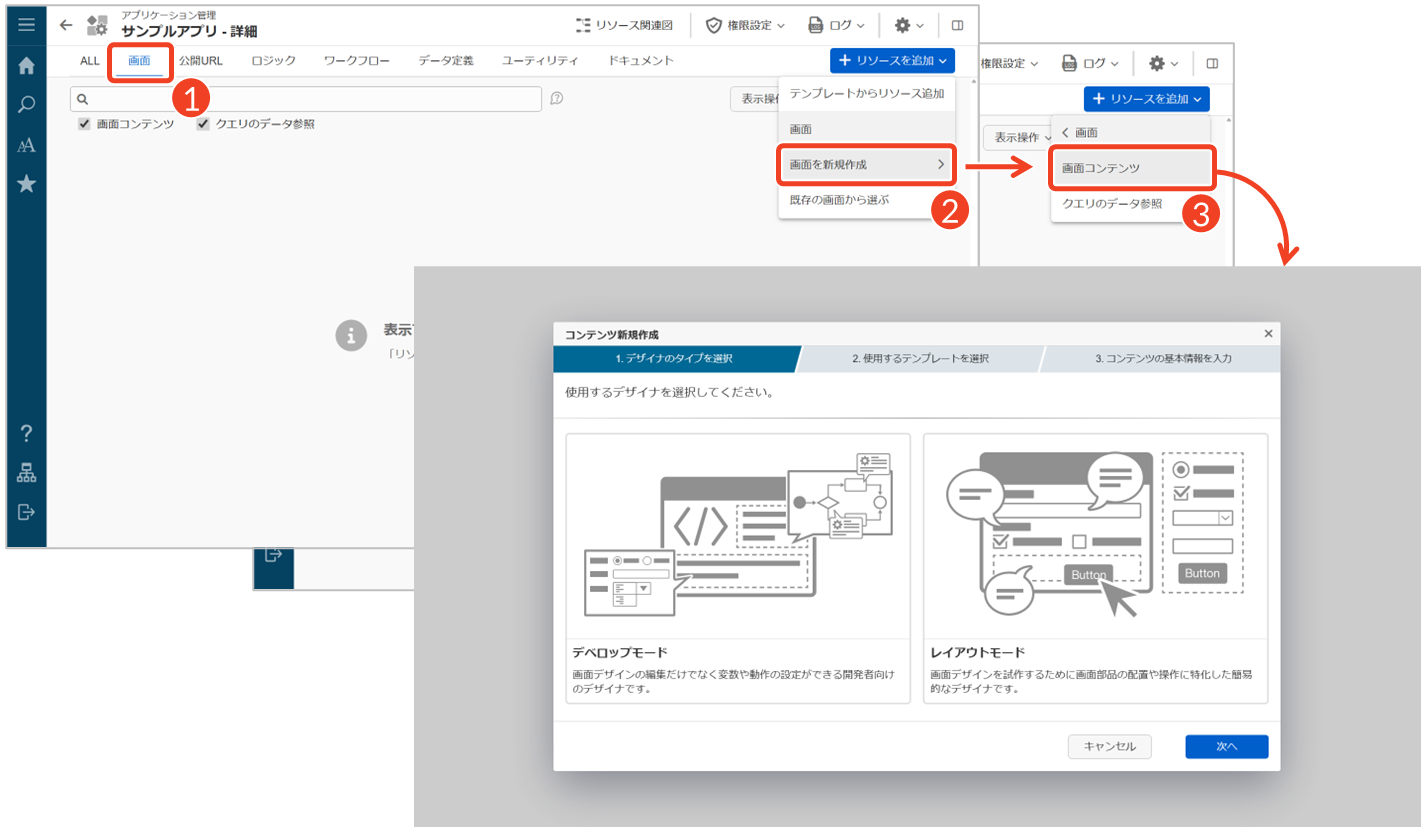Screen dimensions: 1425x832
Task: Choose 画面コンテンツ from the submenu
Action: coord(1131,168)
